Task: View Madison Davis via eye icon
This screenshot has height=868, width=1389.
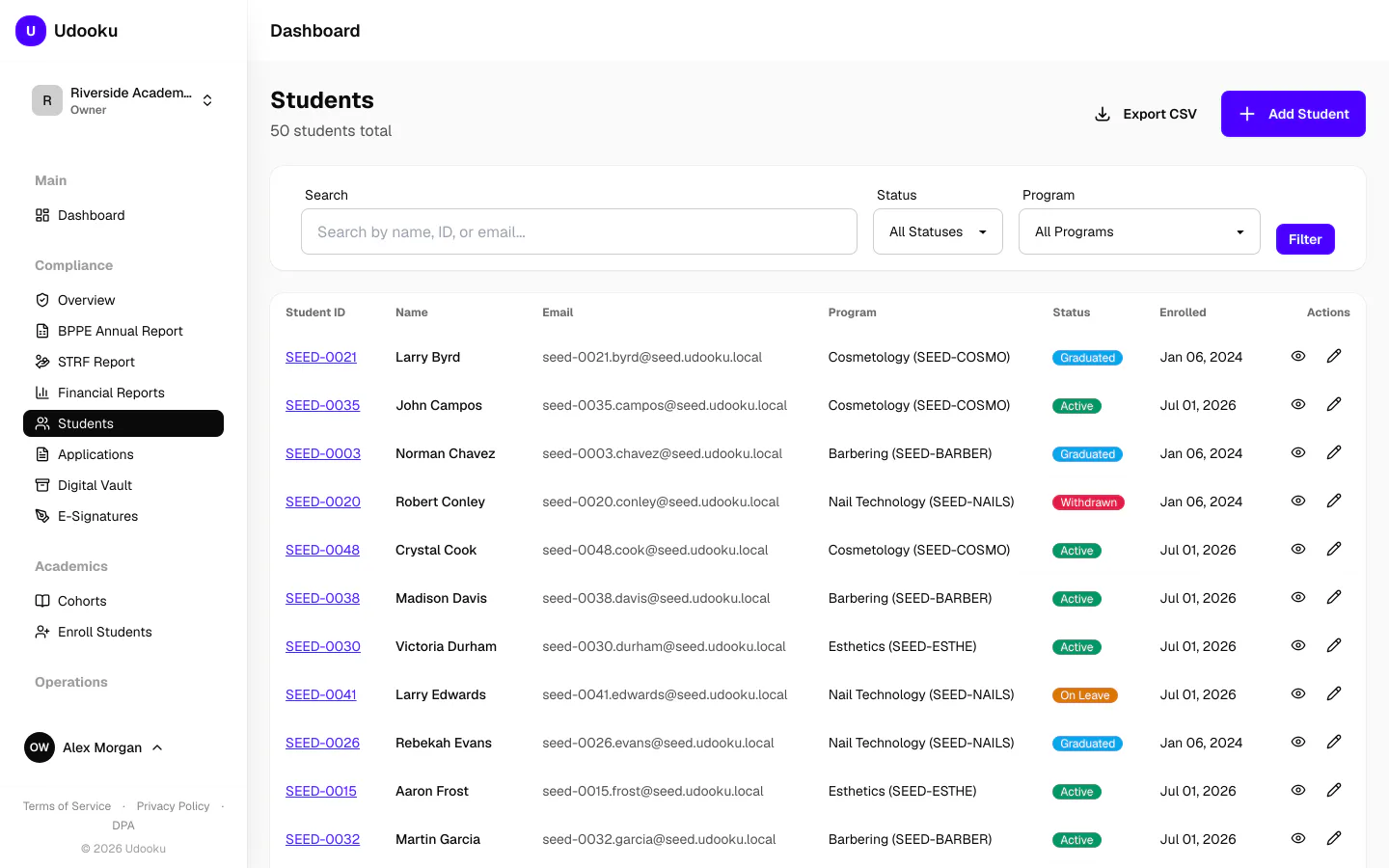Action: coord(1298,597)
